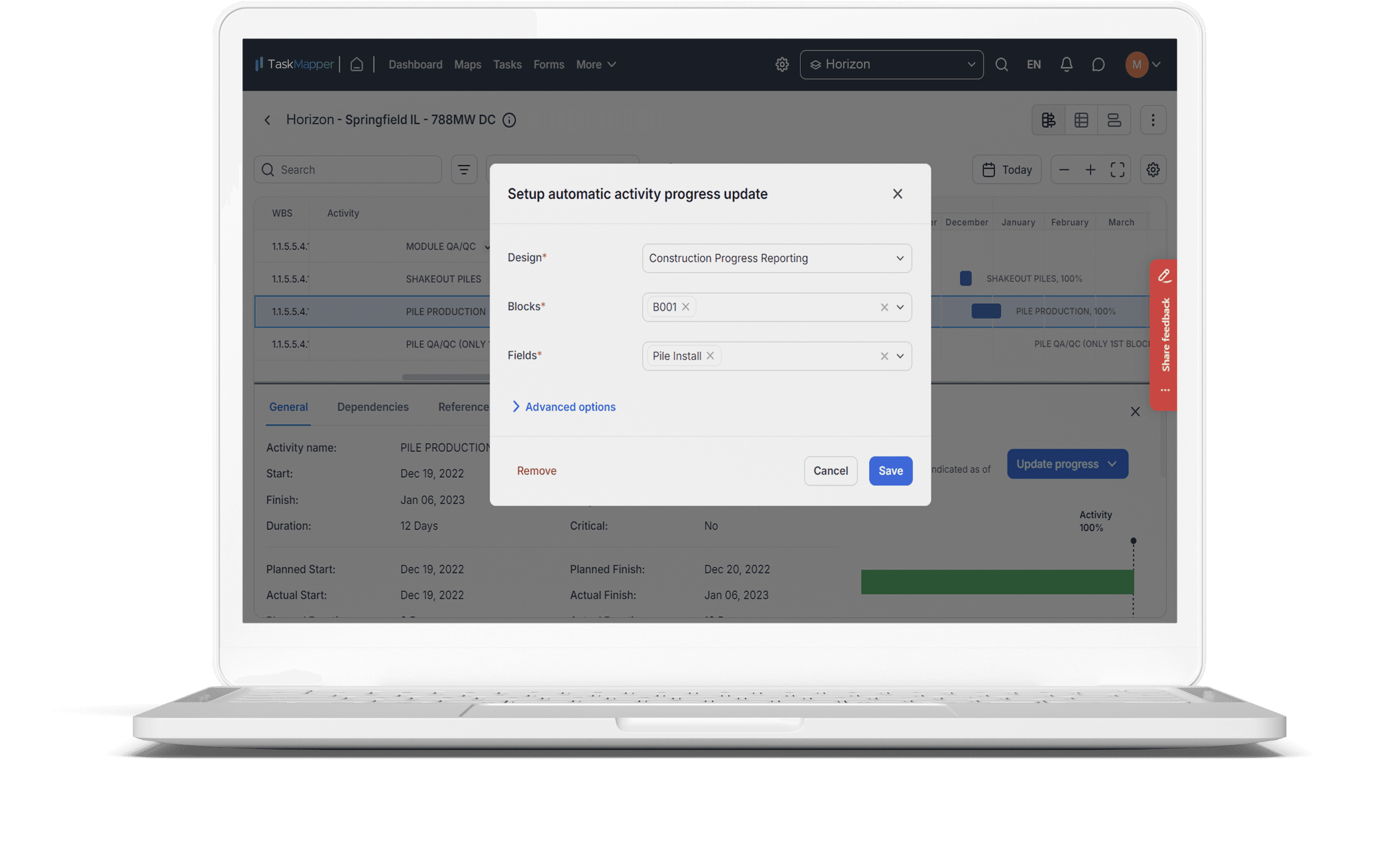Open Update progress dropdown button
1400x853 pixels.
tap(1067, 464)
